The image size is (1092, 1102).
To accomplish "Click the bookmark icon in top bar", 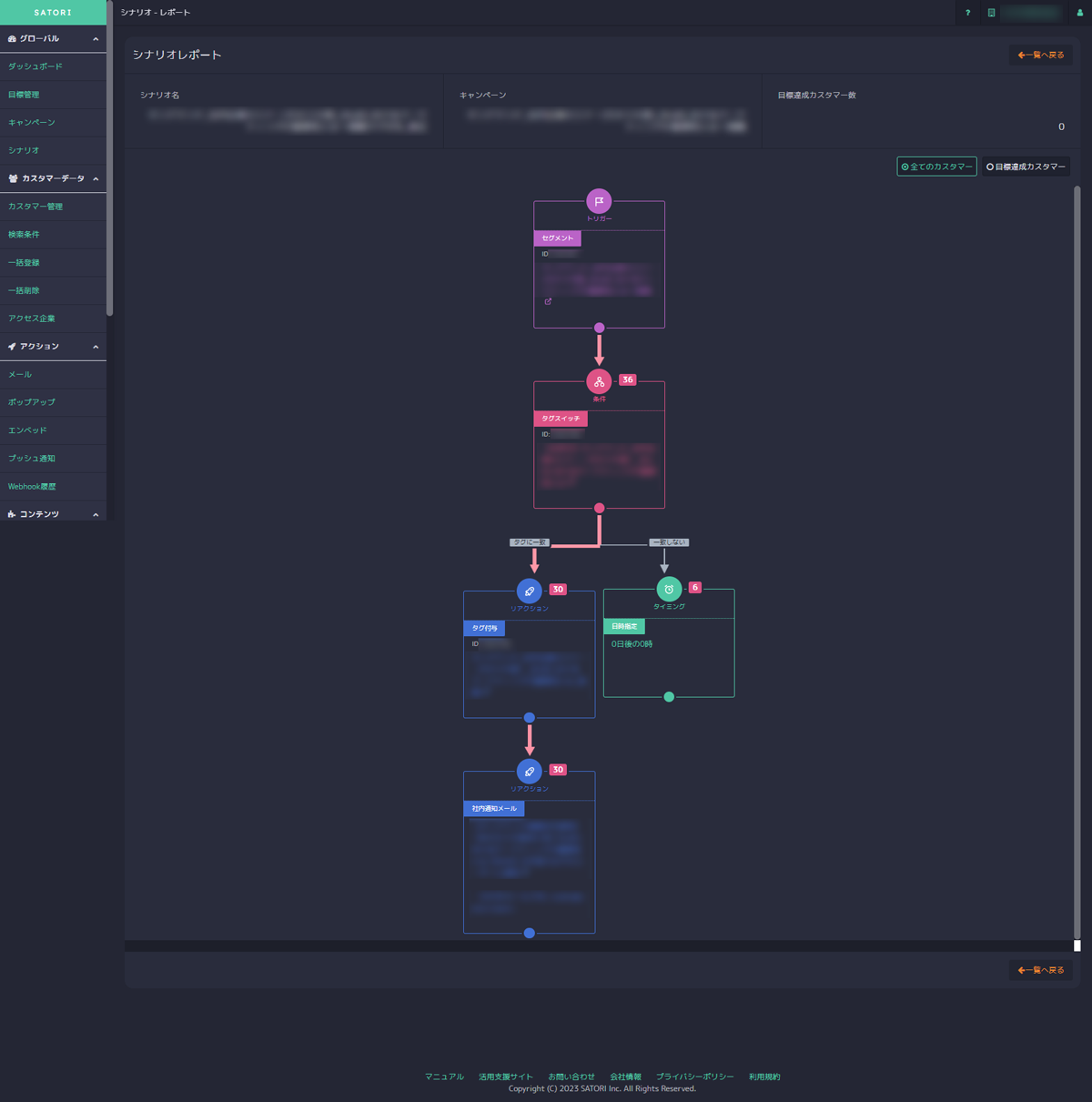I will 991,13.
